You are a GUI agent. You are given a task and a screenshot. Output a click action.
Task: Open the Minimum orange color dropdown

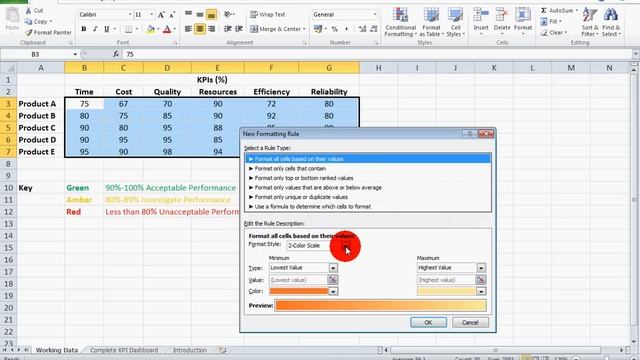(x=333, y=291)
